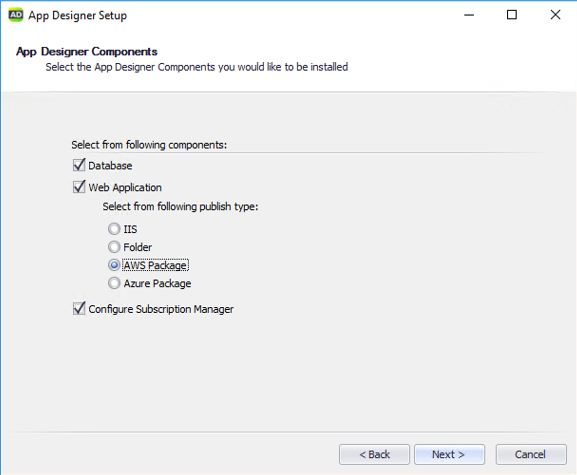Maximize the App Designer Setup window
The image size is (577, 475).
click(512, 15)
